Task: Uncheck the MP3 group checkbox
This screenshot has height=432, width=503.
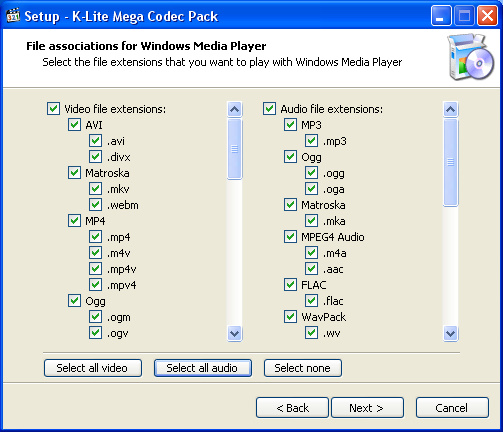Action: point(290,125)
